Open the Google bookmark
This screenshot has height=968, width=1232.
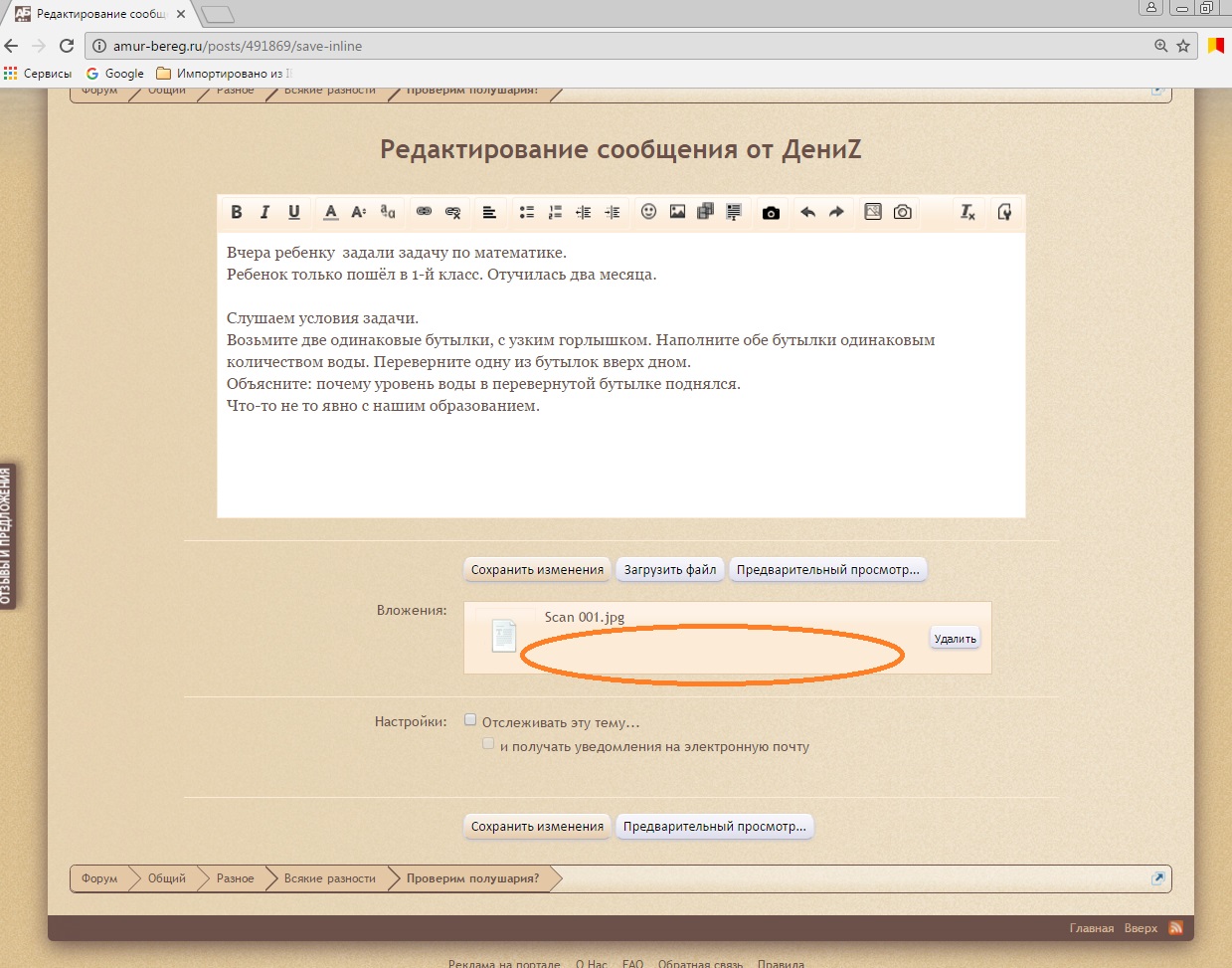115,74
